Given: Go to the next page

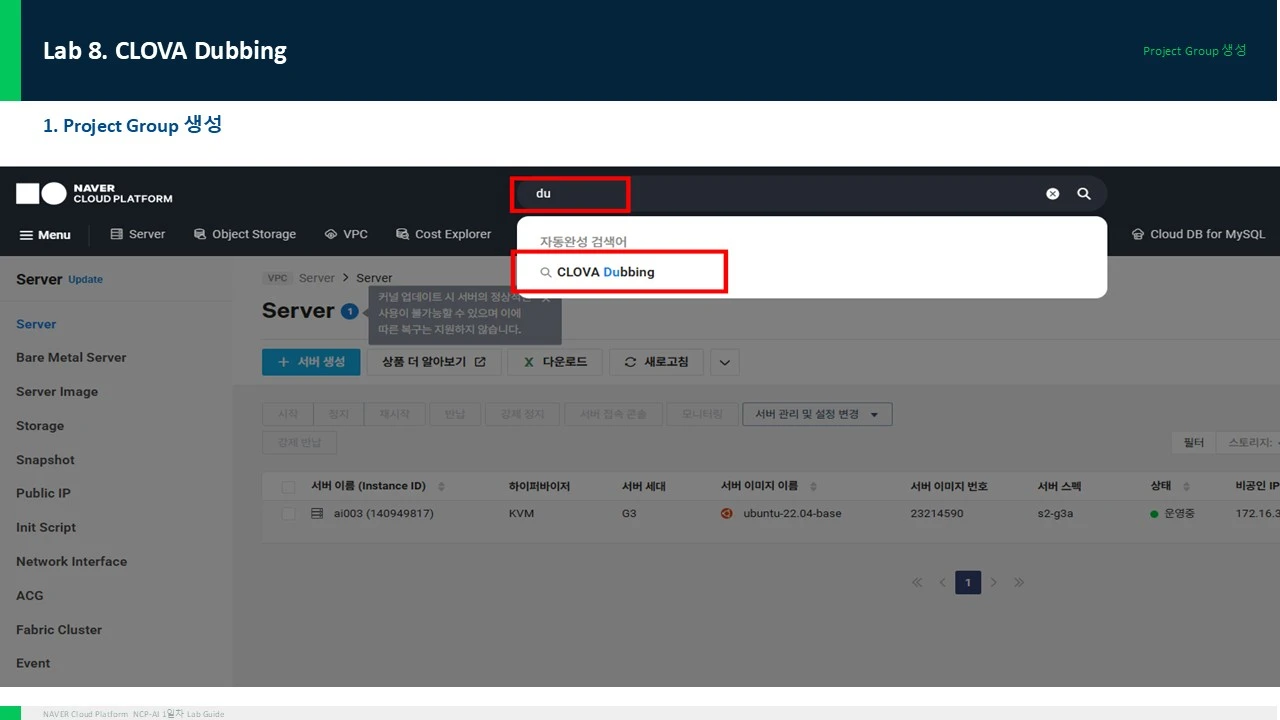Looking at the screenshot, I should [x=993, y=582].
